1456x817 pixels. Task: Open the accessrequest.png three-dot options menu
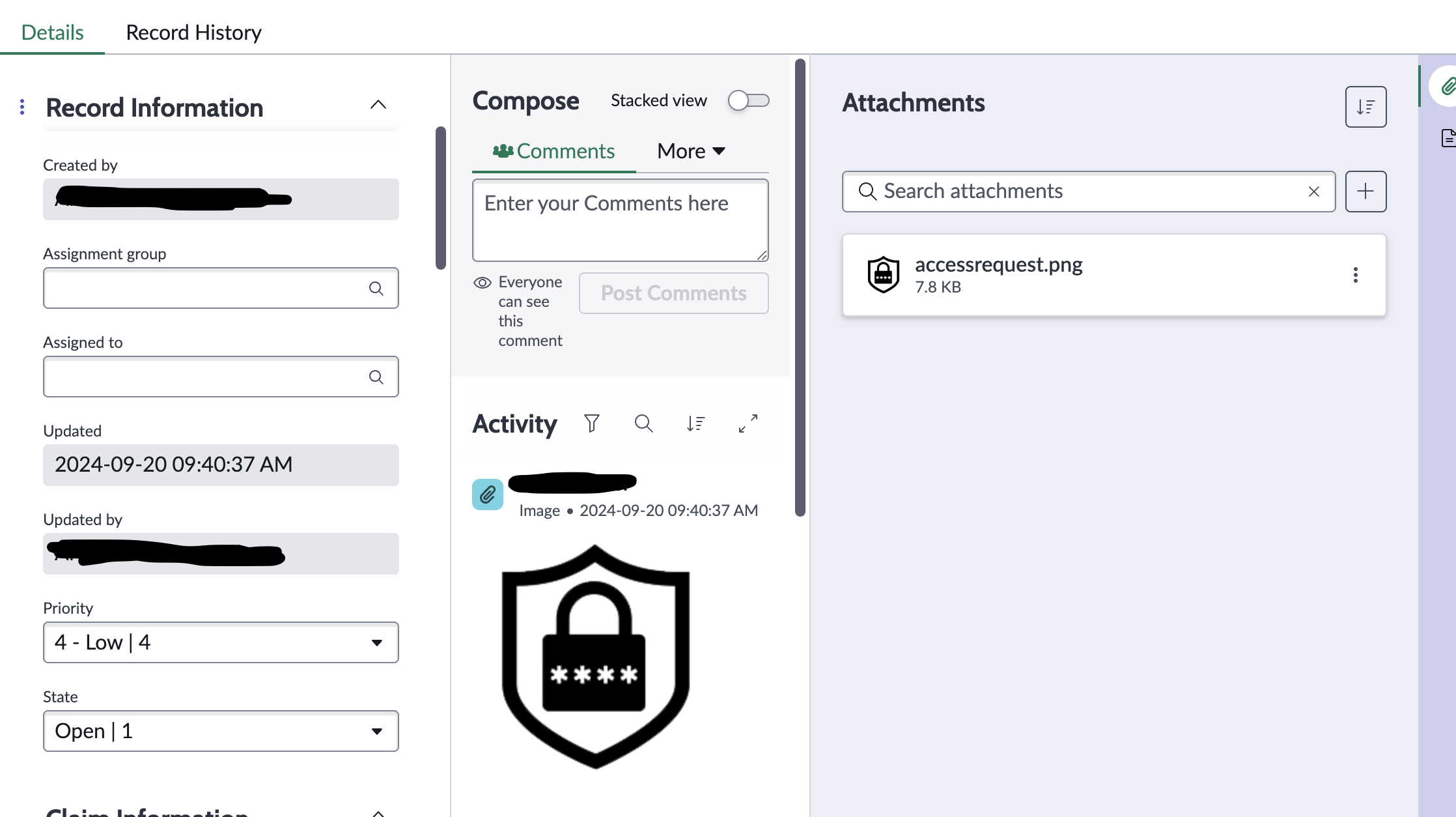point(1355,275)
